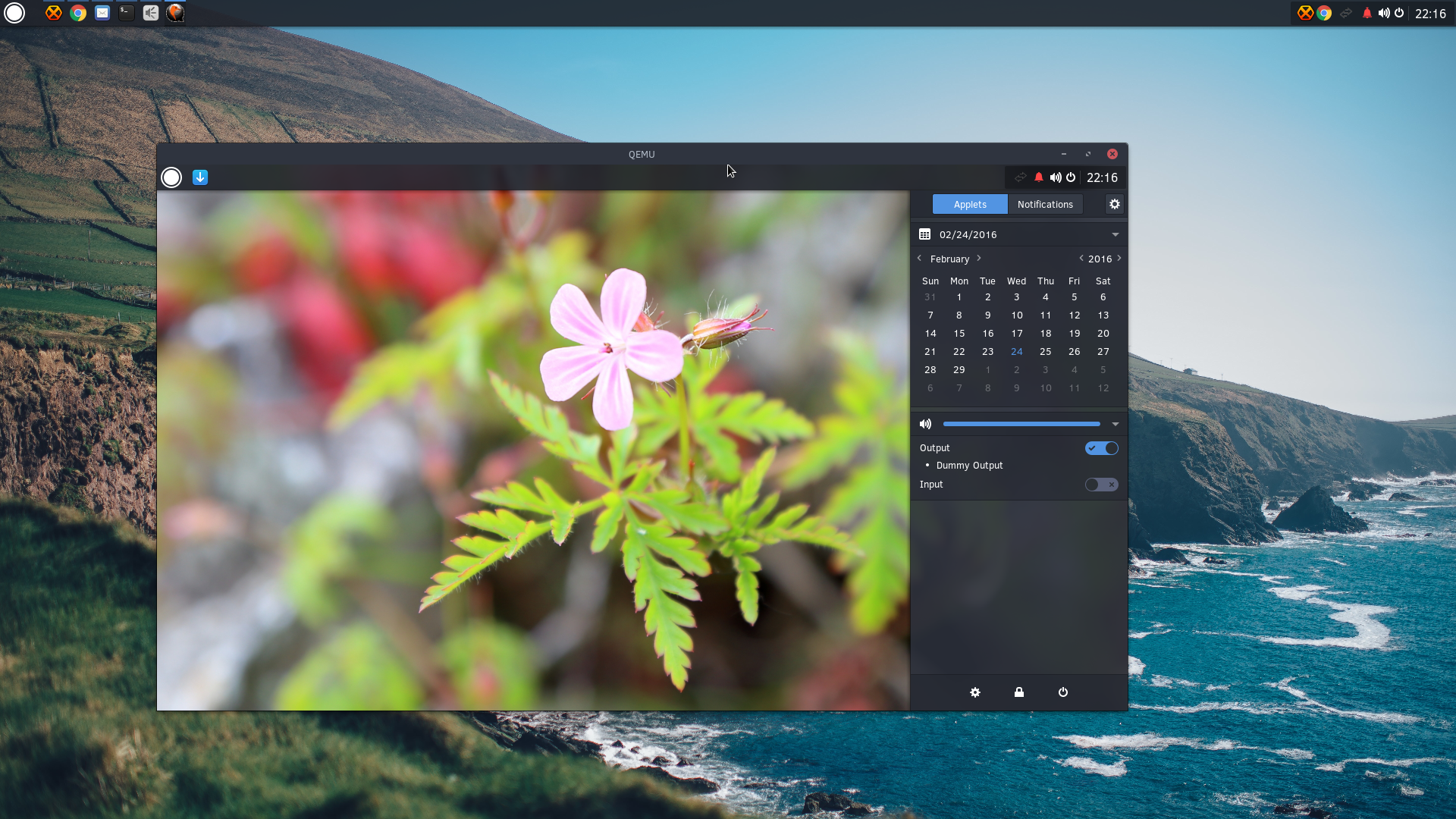The height and width of the screenshot is (819, 1456).
Task: Click the flower wallpaper inside QEMU
Action: 533,450
